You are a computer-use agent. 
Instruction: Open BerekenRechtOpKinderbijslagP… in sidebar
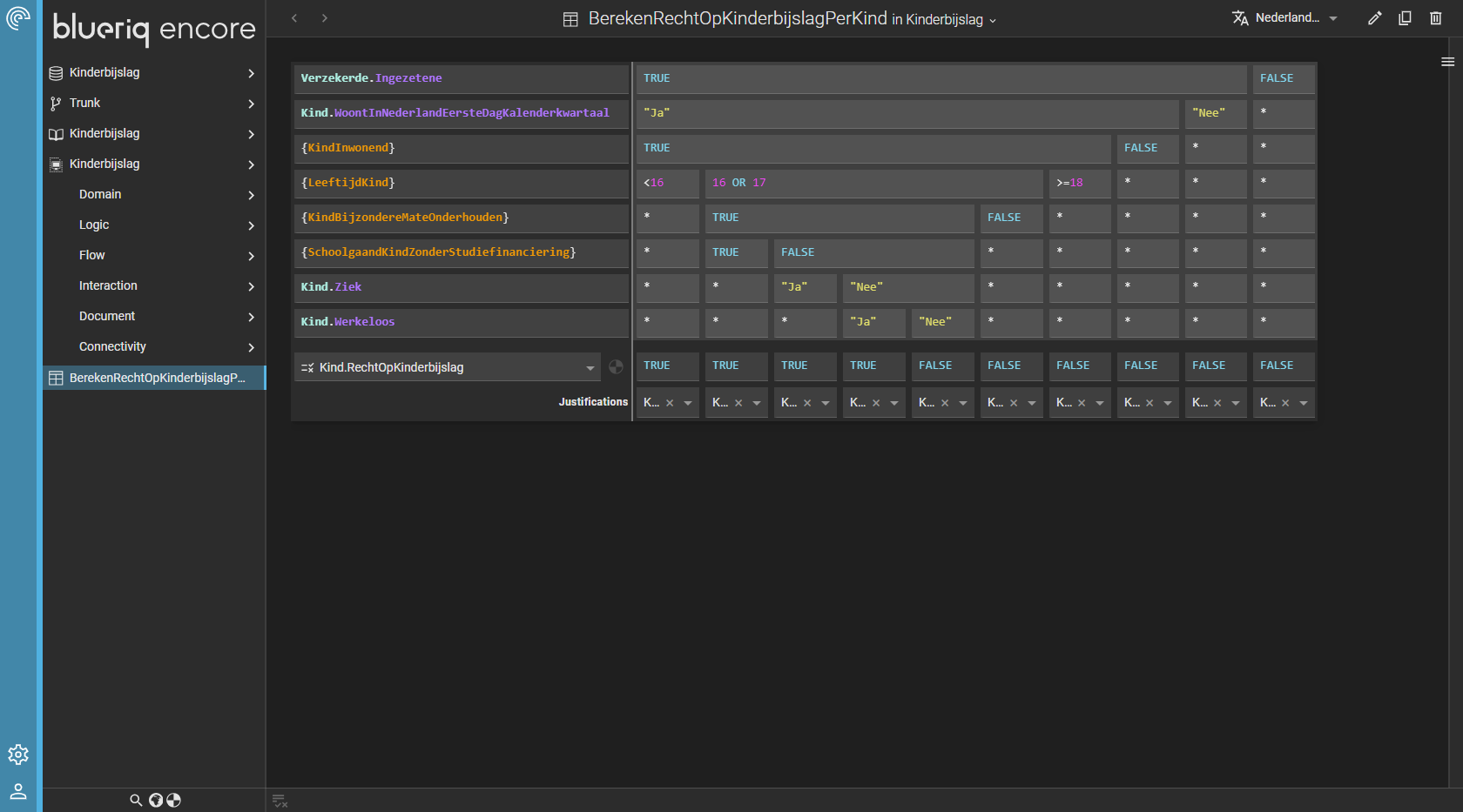[154, 378]
